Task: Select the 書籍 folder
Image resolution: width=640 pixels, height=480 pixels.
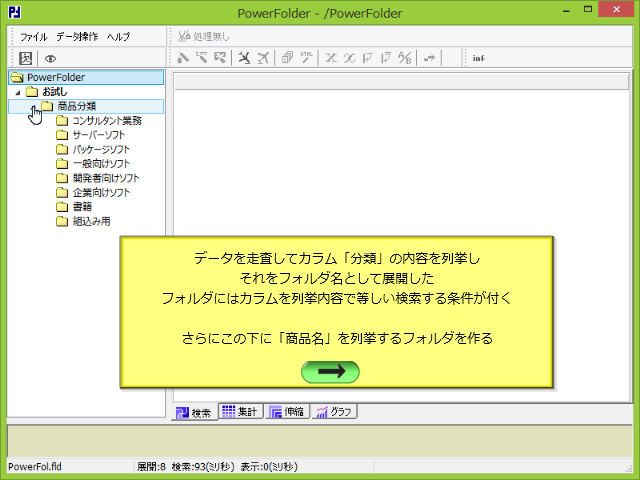Action: pos(82,207)
